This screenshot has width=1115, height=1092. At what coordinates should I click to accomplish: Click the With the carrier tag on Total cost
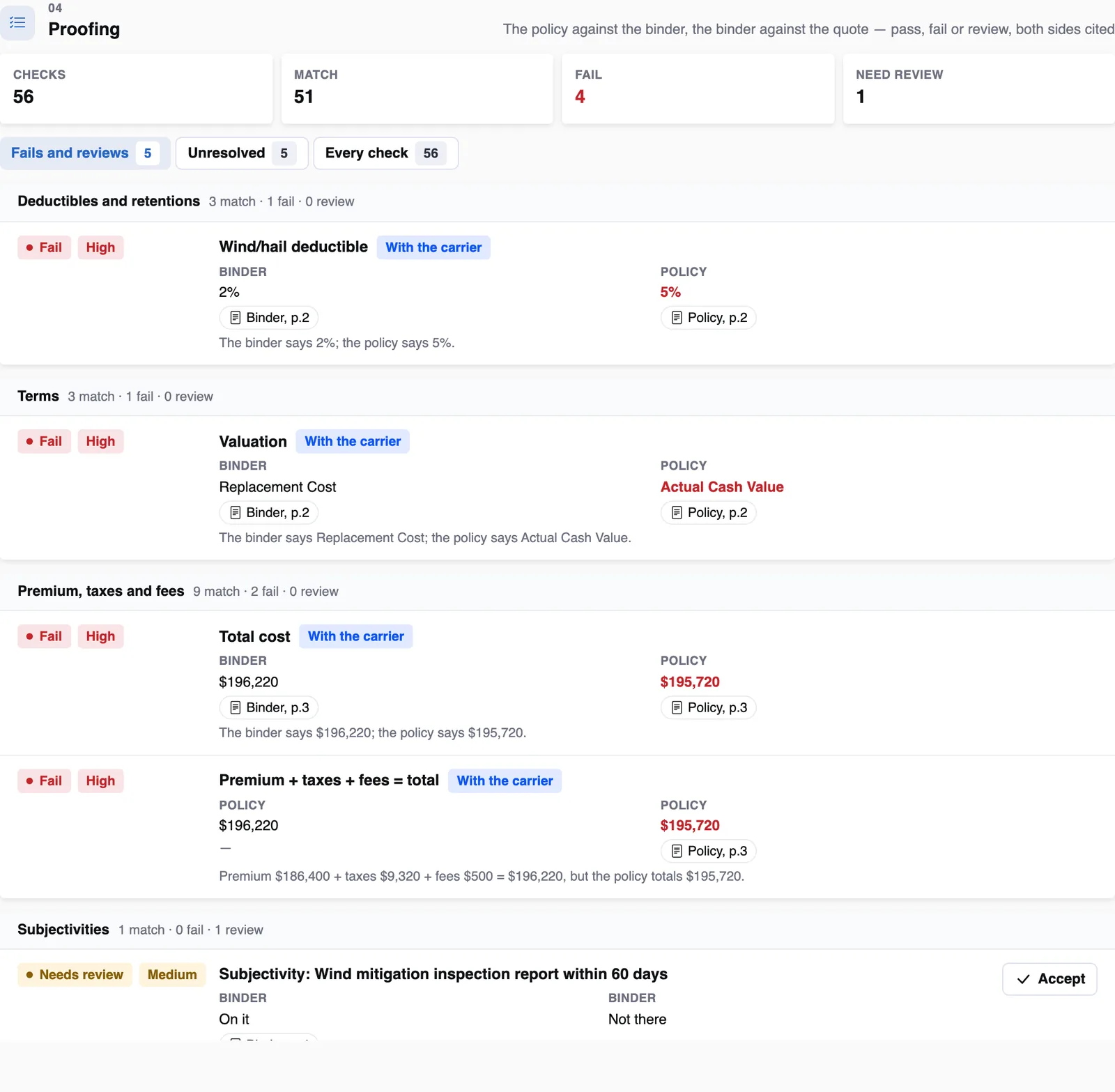click(x=356, y=636)
